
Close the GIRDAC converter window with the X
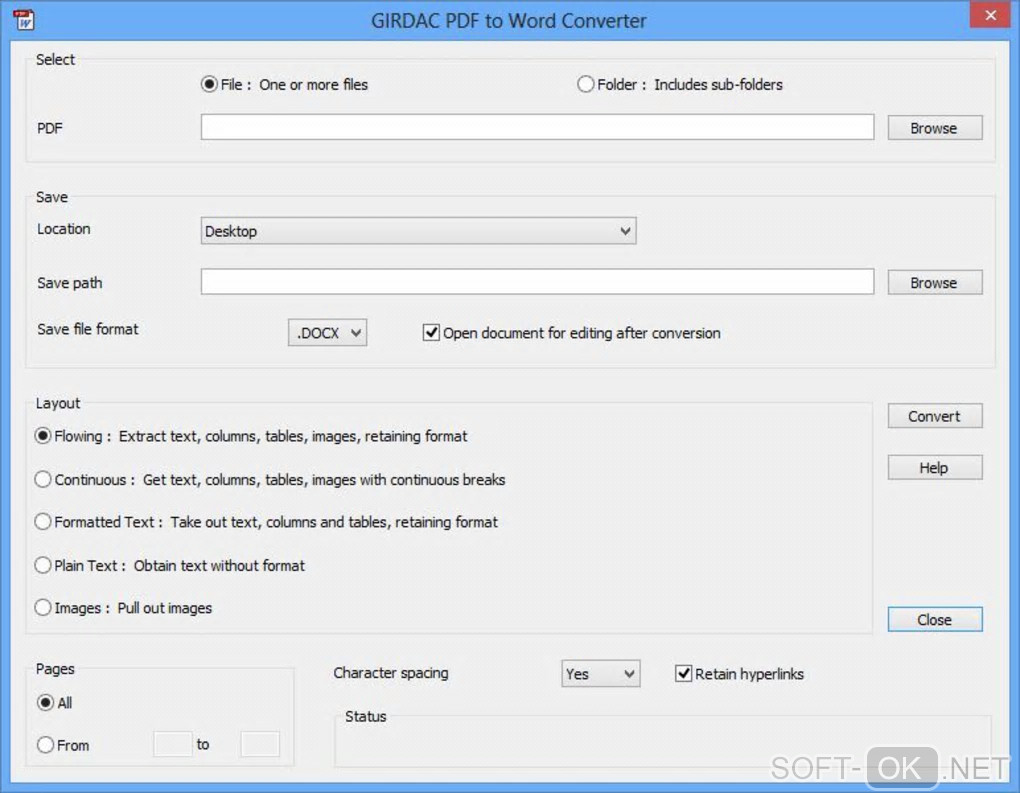click(x=989, y=14)
